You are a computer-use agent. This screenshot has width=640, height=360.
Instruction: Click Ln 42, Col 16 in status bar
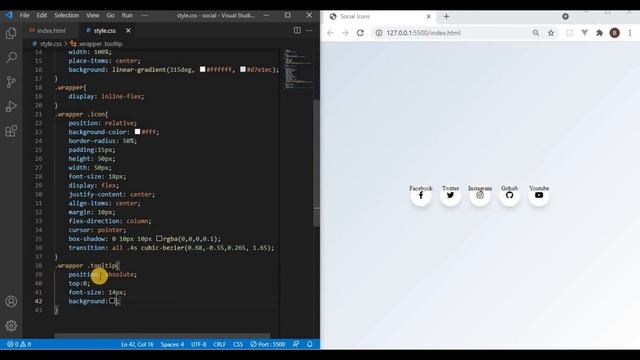tap(137, 344)
